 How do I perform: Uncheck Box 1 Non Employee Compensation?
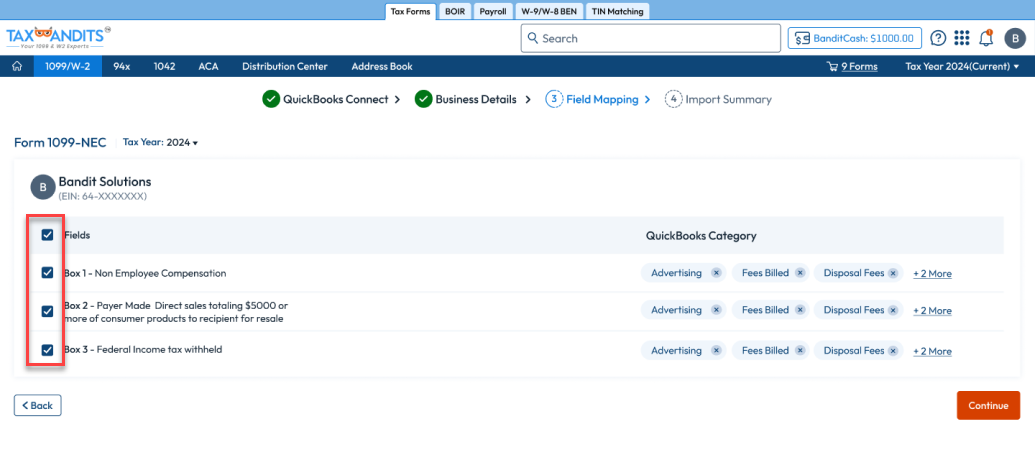click(48, 273)
